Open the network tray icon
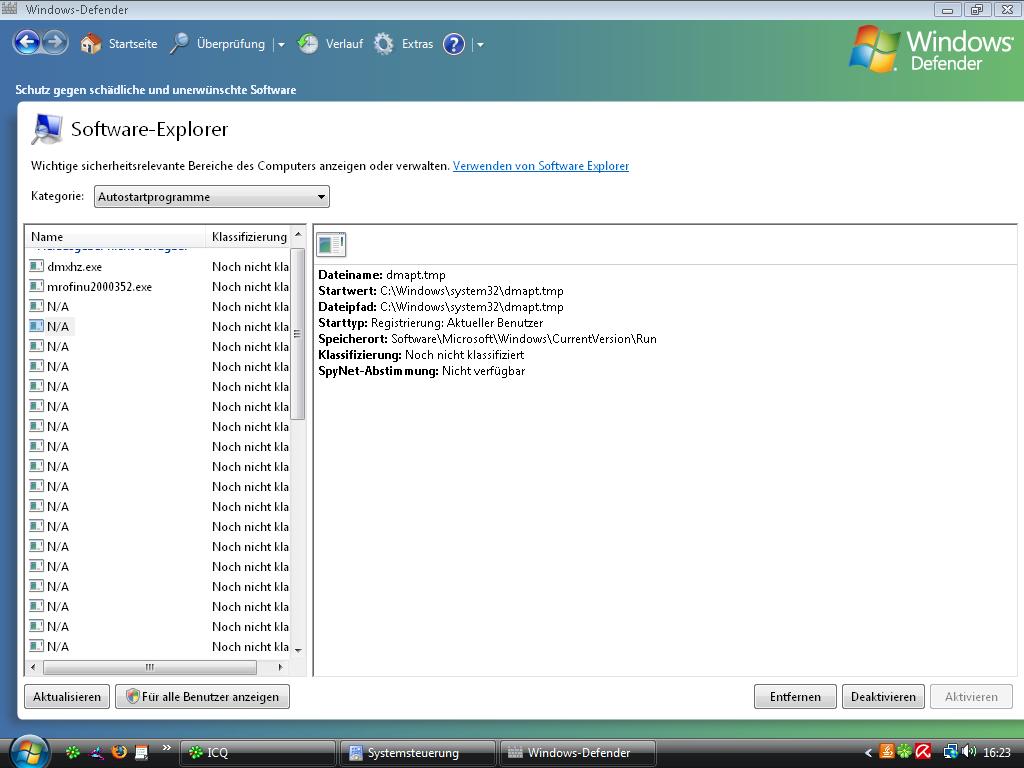 (950, 752)
